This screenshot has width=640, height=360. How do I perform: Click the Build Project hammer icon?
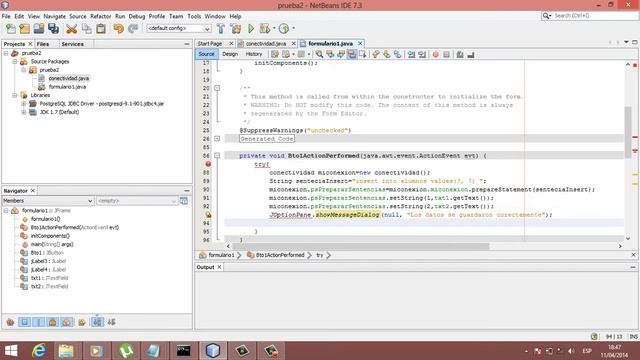[x=221, y=29]
